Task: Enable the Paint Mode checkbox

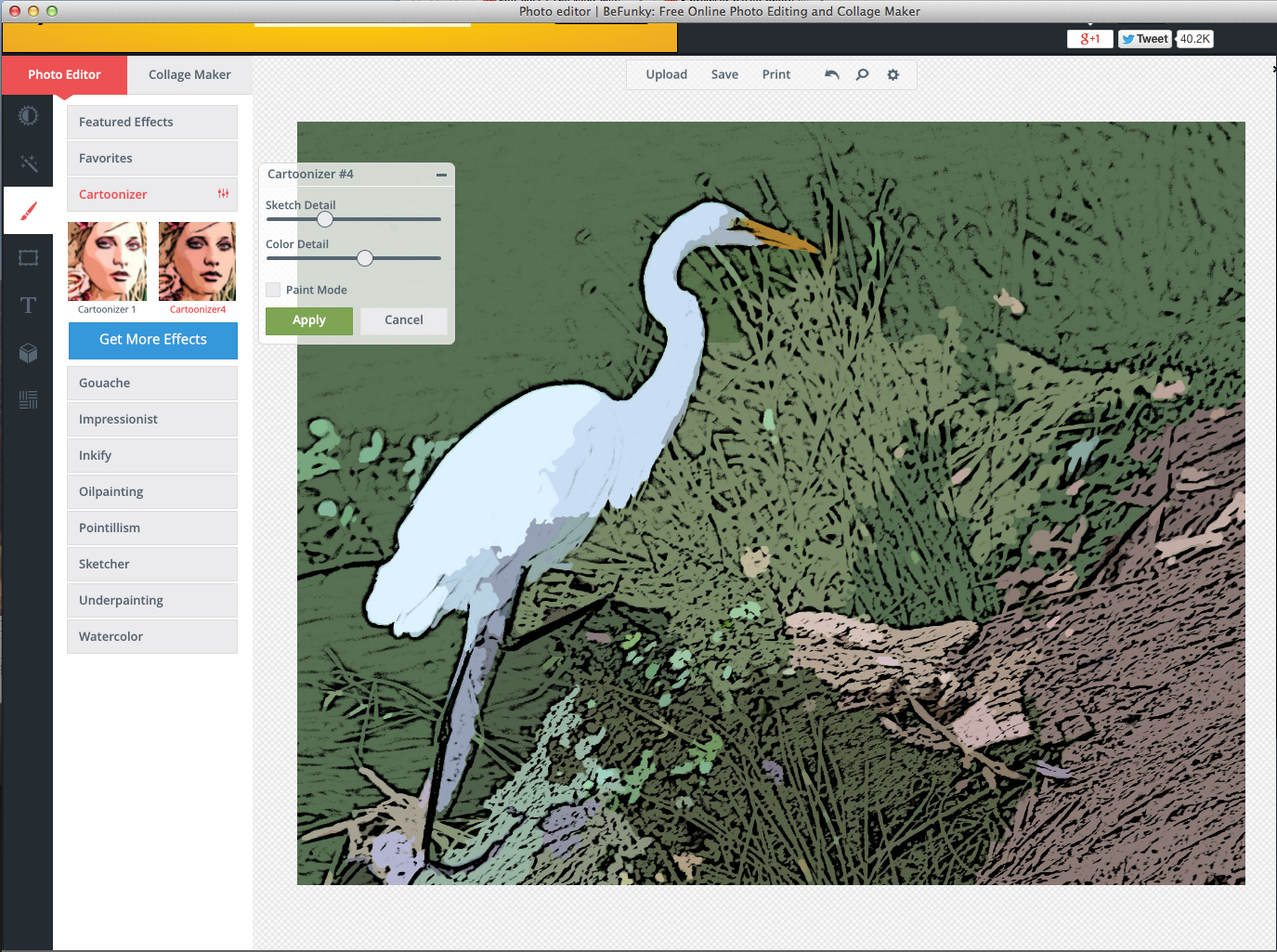Action: pos(273,290)
